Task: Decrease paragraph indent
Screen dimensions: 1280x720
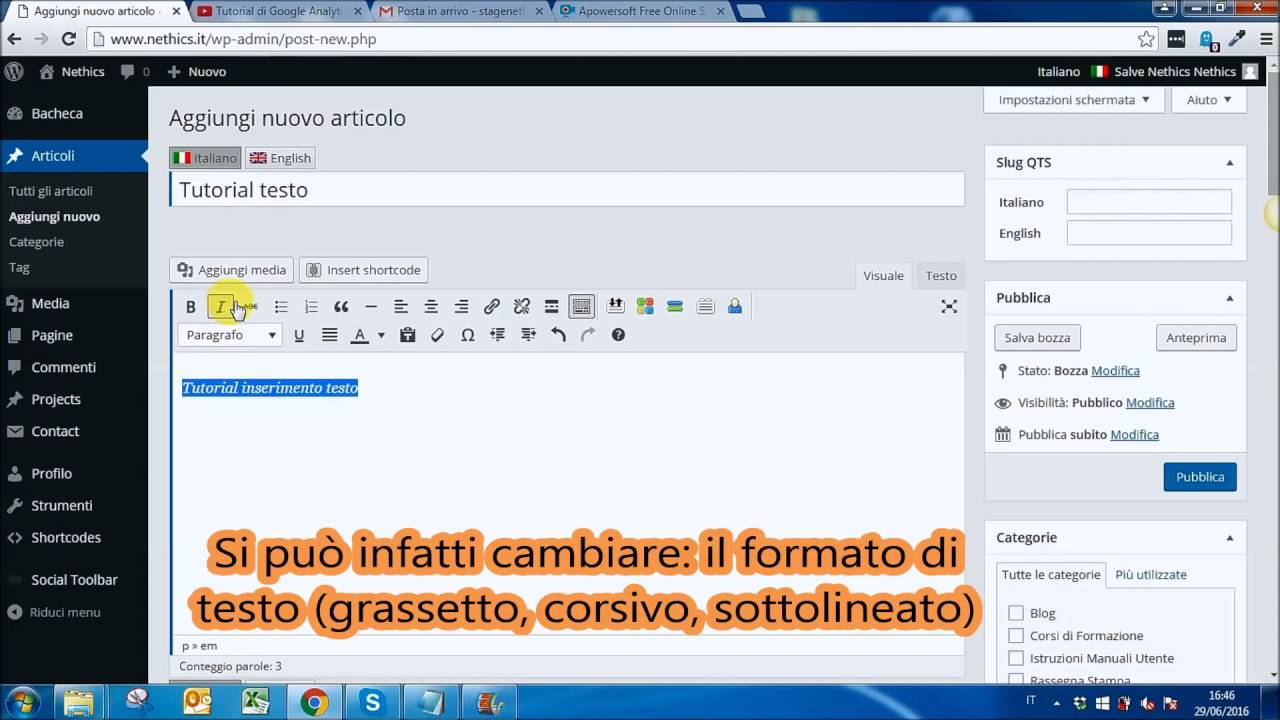Action: [x=497, y=335]
